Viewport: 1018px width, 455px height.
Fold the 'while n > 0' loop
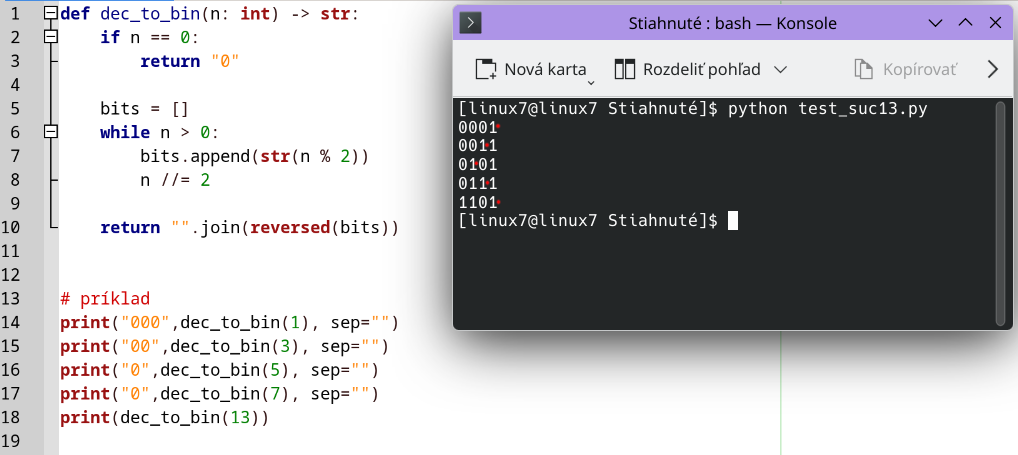point(51,132)
